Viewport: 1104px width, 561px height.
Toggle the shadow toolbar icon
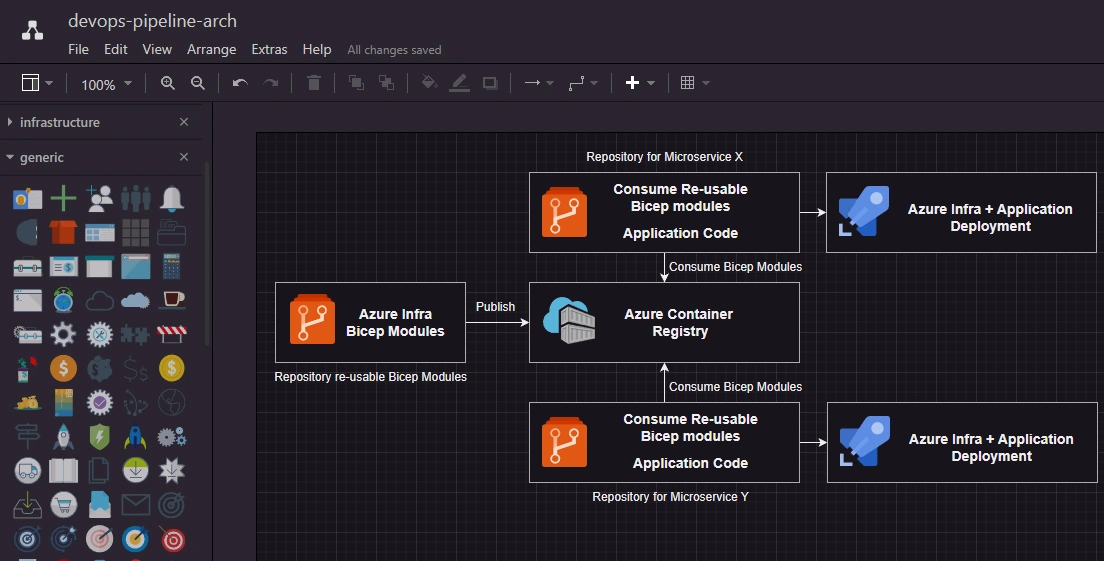coord(490,83)
